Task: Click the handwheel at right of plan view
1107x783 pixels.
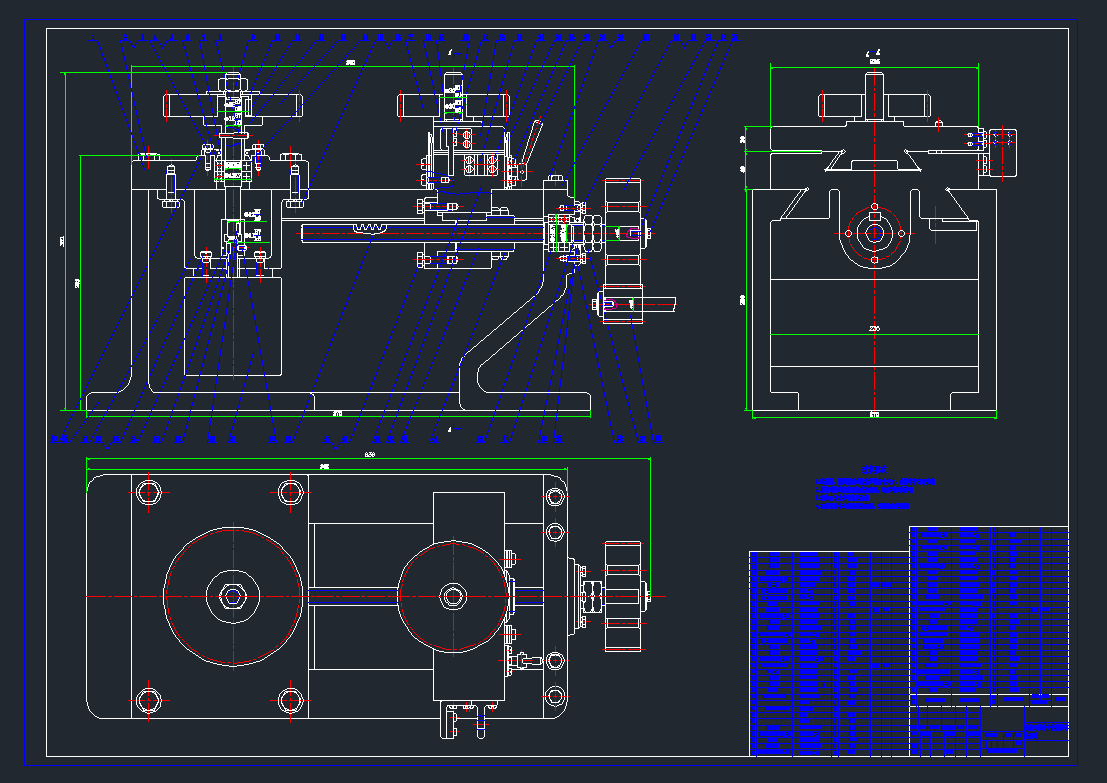Action: coord(621,596)
